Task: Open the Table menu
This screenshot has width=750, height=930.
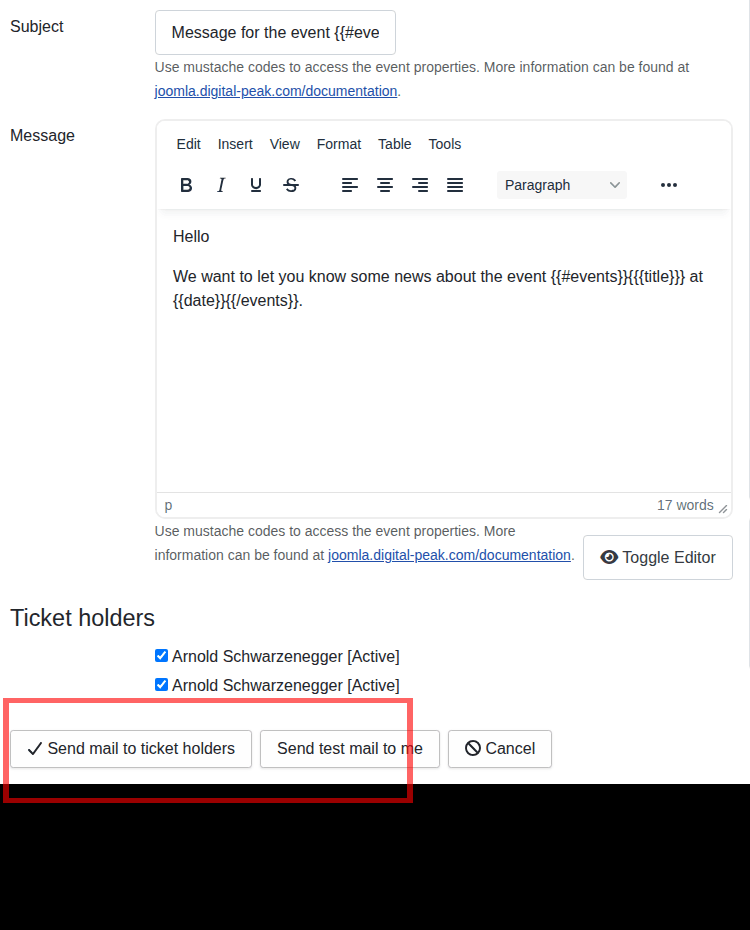Action: pos(394,144)
